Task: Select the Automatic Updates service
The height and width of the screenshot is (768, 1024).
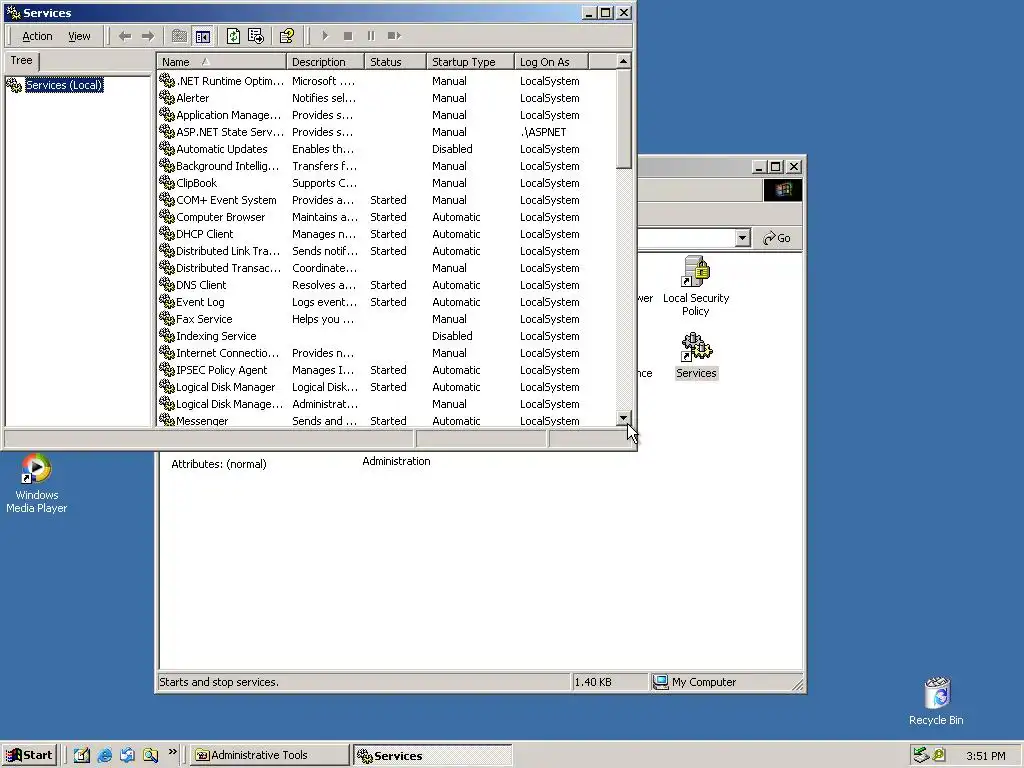Action: coord(221,149)
